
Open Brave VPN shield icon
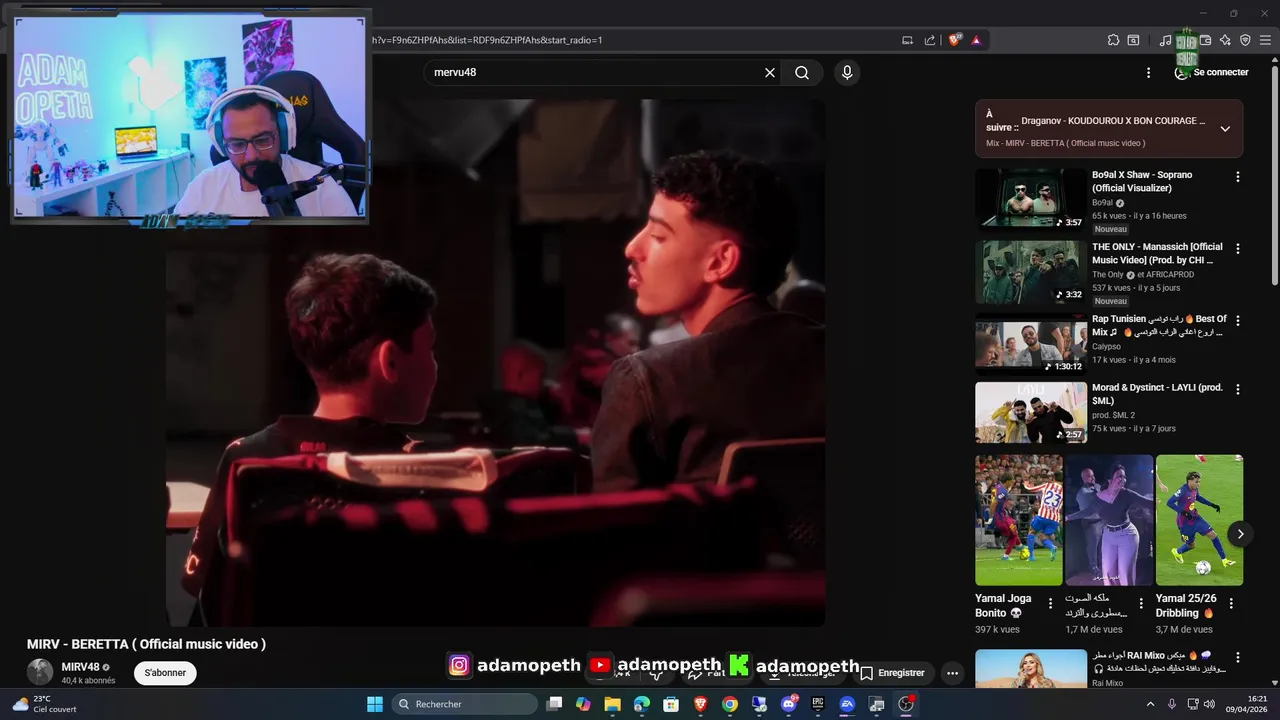click(x=1245, y=40)
